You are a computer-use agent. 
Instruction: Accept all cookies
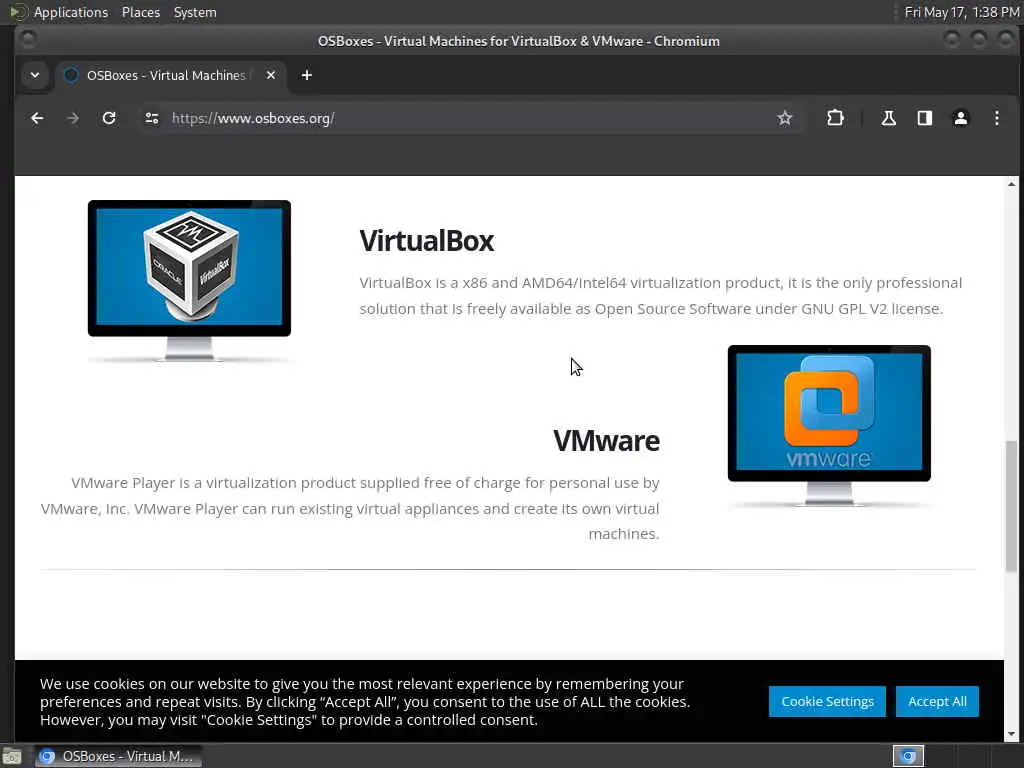(x=937, y=701)
